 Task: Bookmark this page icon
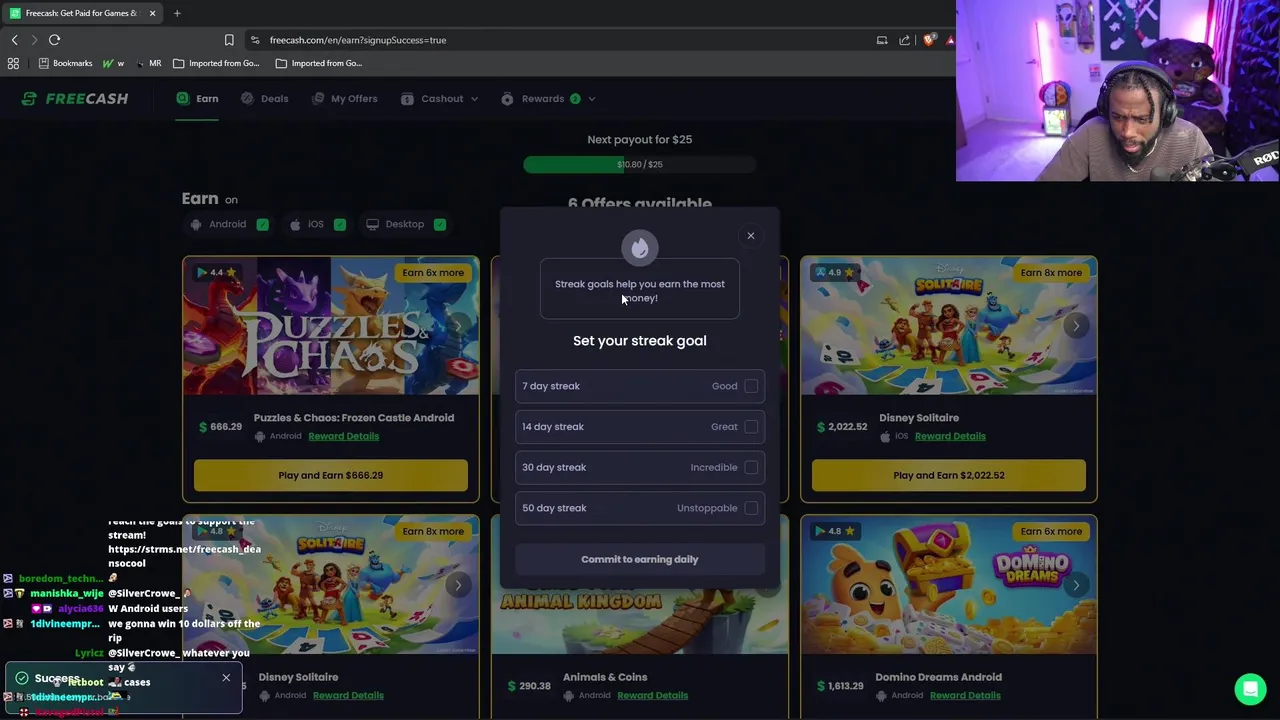pos(229,40)
